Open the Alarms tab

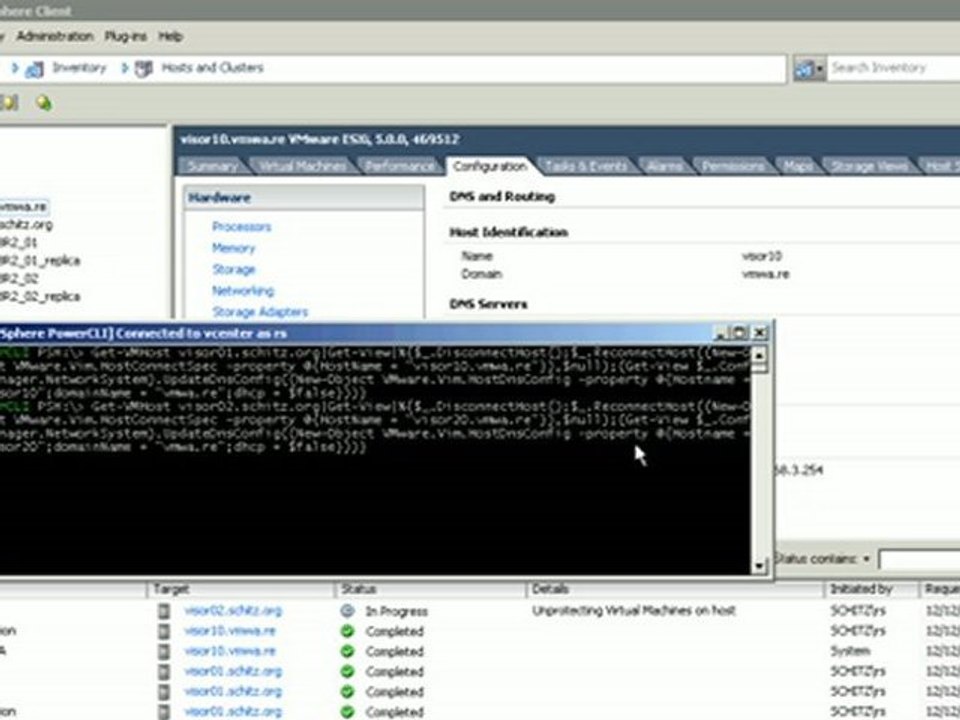(665, 166)
